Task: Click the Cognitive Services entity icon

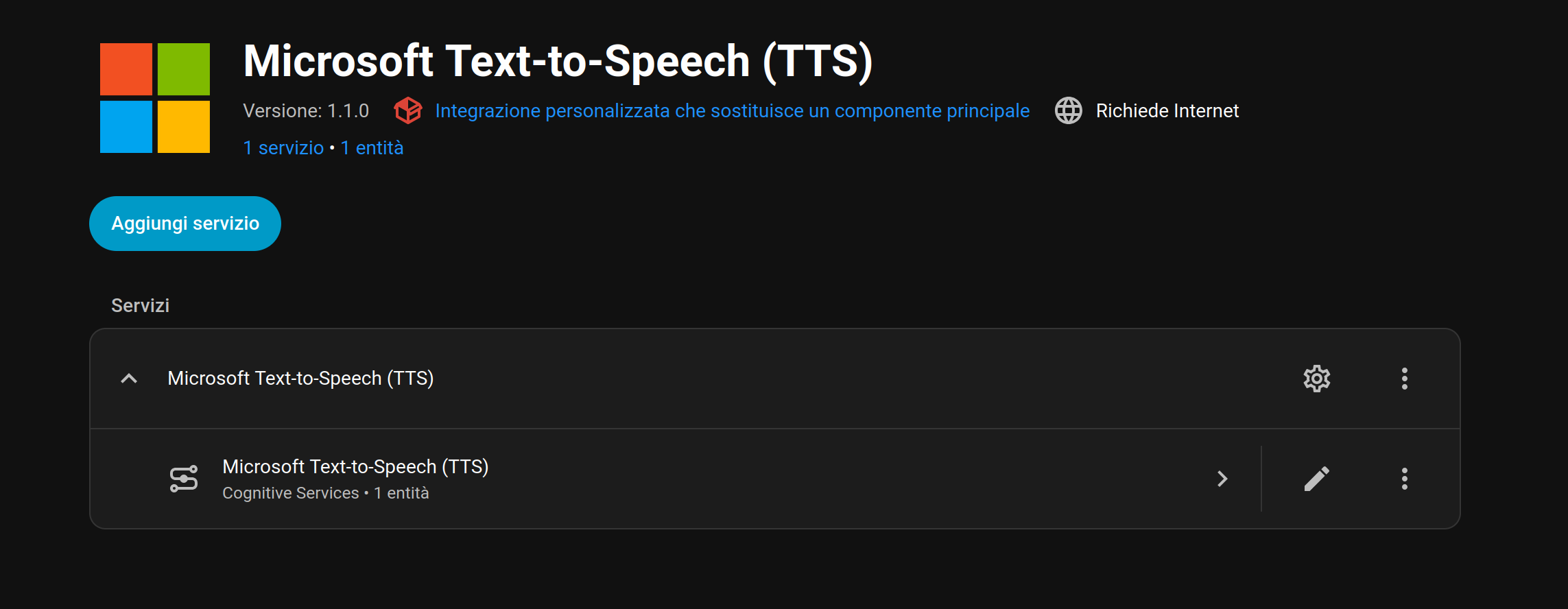Action: pos(183,478)
